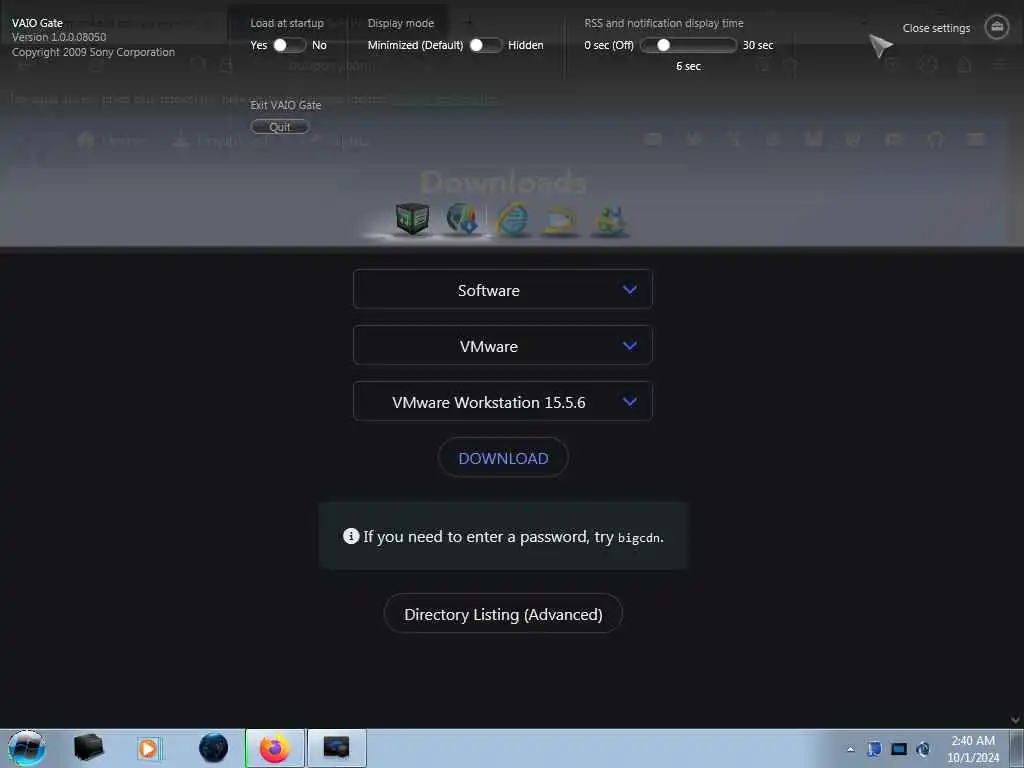Show hidden system tray icons arrow

pos(850,749)
